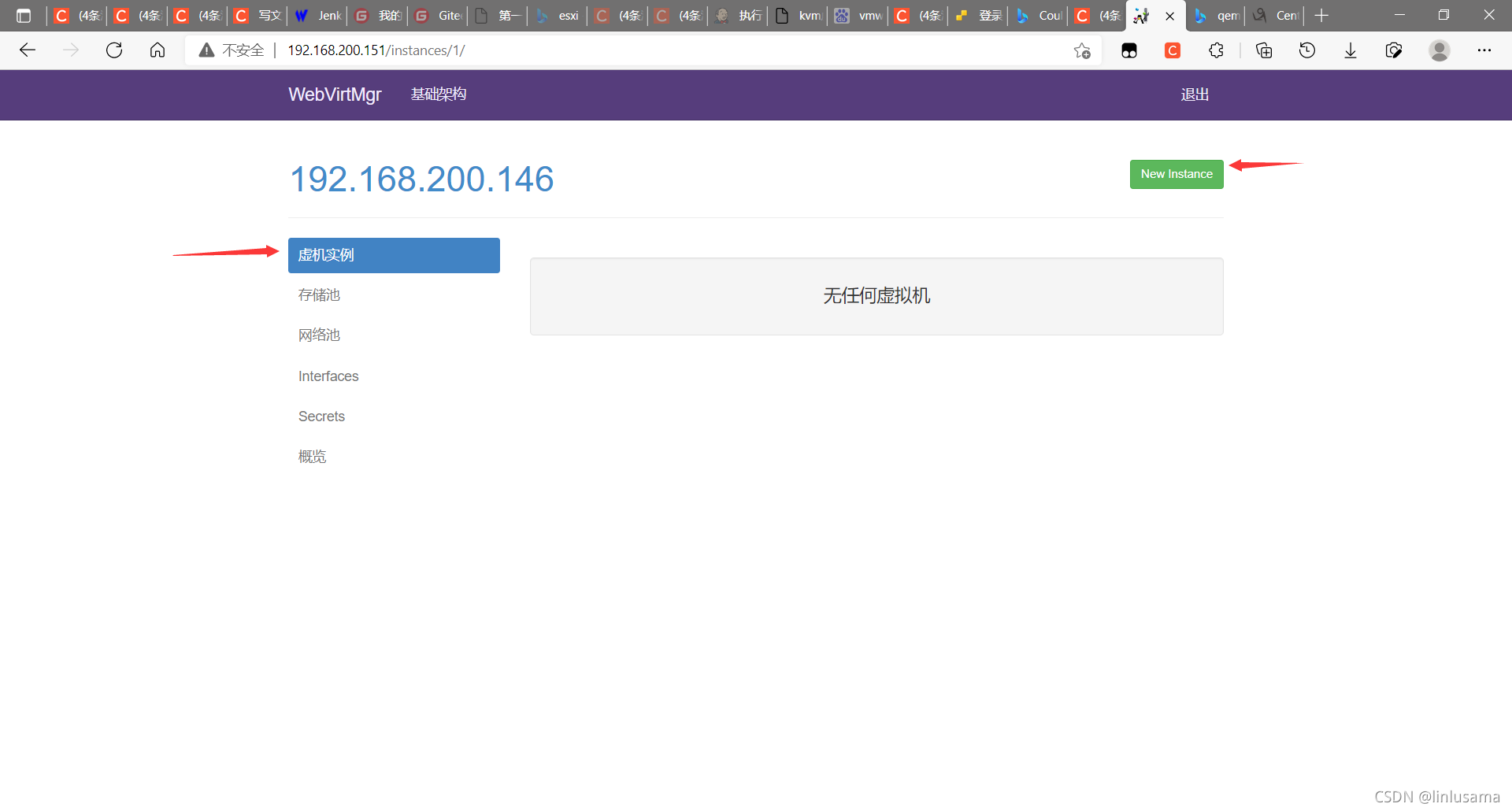Open the Downloads arrow icon
The height and width of the screenshot is (811, 1512).
(x=1351, y=50)
